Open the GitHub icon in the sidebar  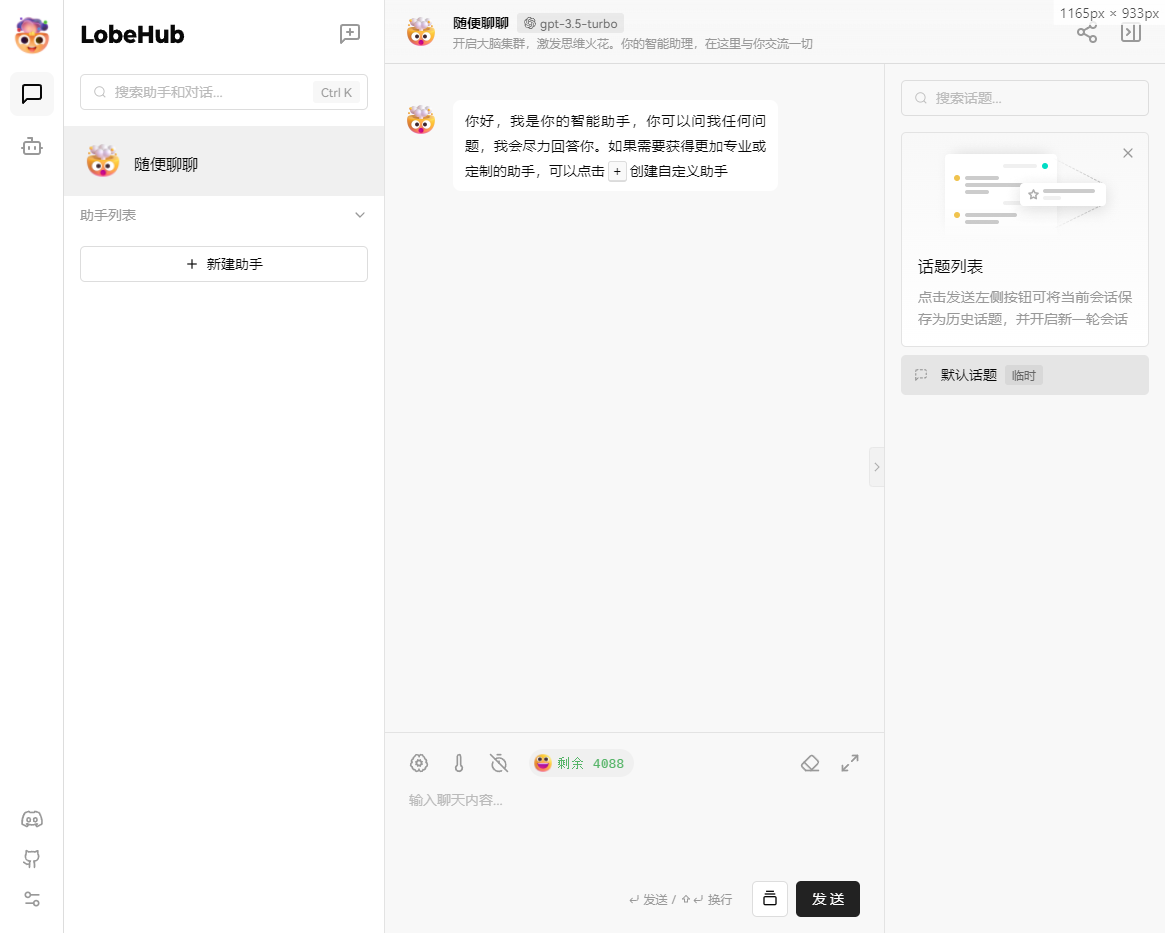32,859
